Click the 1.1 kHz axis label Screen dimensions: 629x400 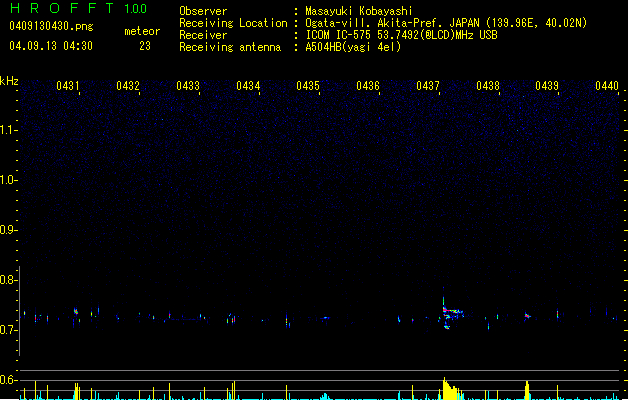coord(9,130)
